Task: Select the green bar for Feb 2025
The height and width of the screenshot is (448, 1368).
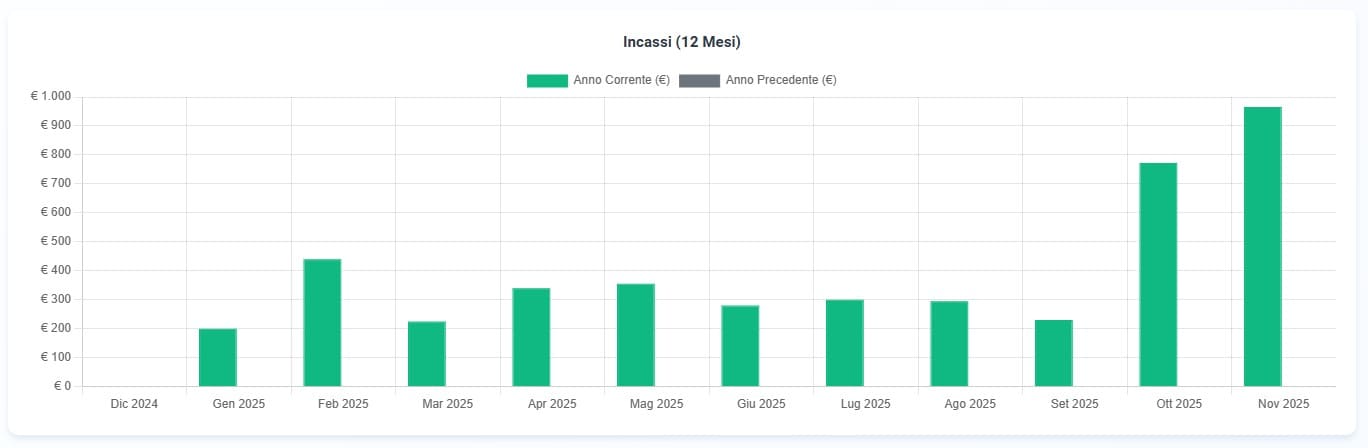Action: [x=322, y=322]
